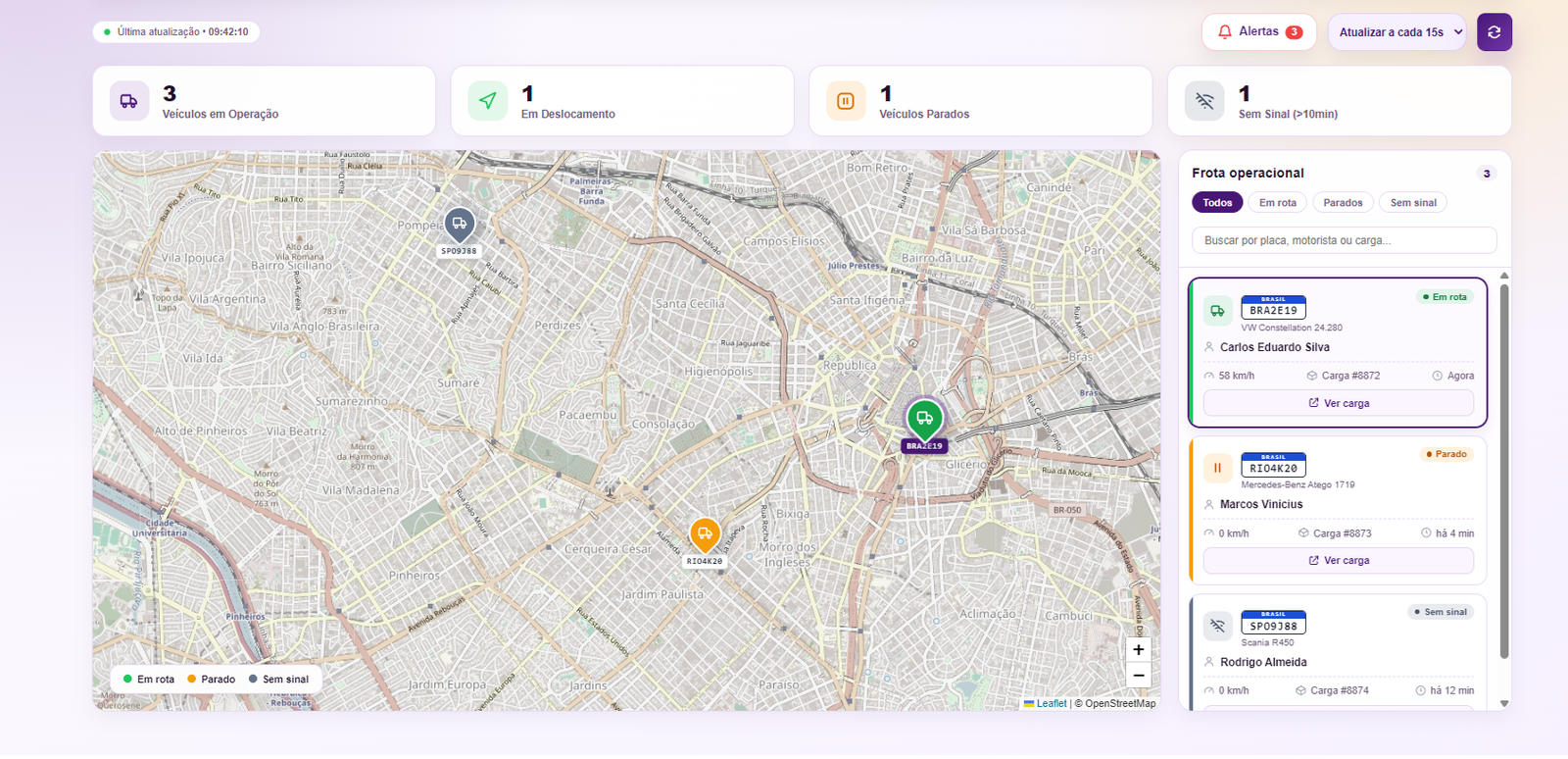Click the truck icon in Veículos em Operação card
Screen dimensions: 1568x759
(x=128, y=101)
